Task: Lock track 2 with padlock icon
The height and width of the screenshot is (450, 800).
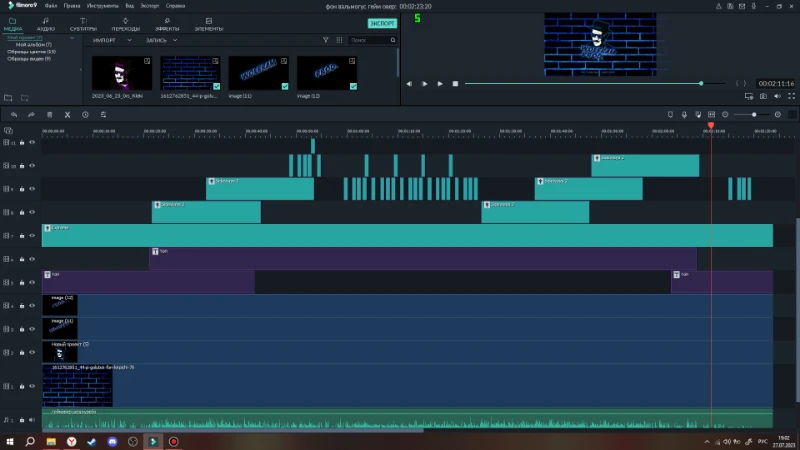Action: click(x=22, y=353)
